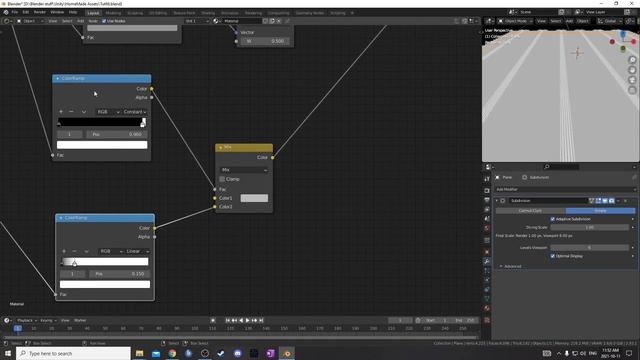
Task: Click the blue Z axis navigation gizmo
Action: point(623,34)
